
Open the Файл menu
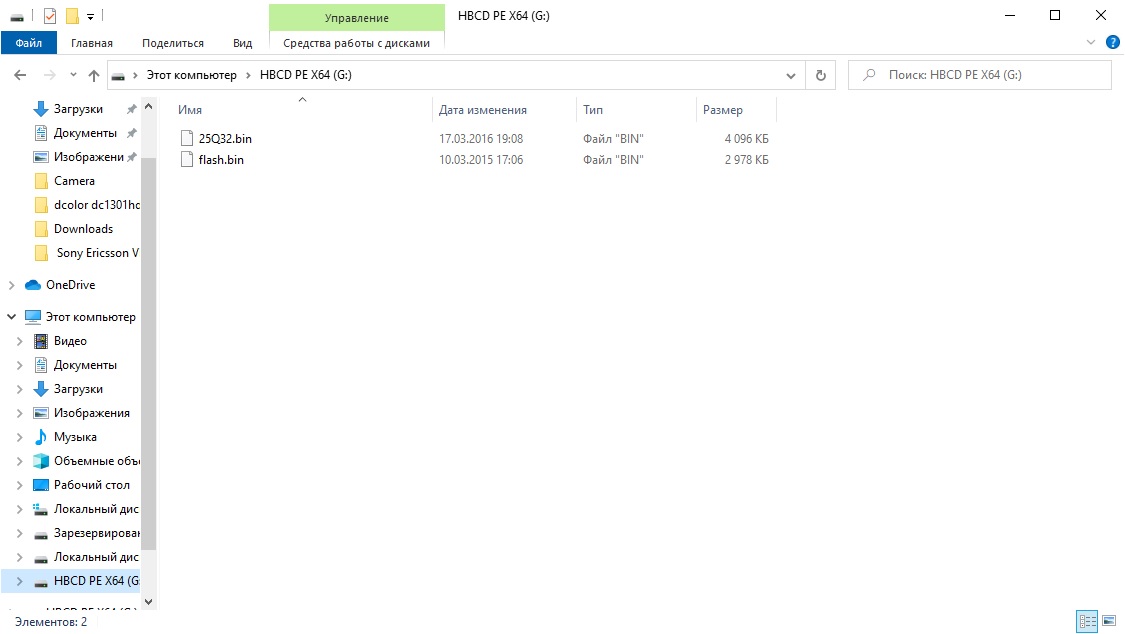(x=29, y=43)
